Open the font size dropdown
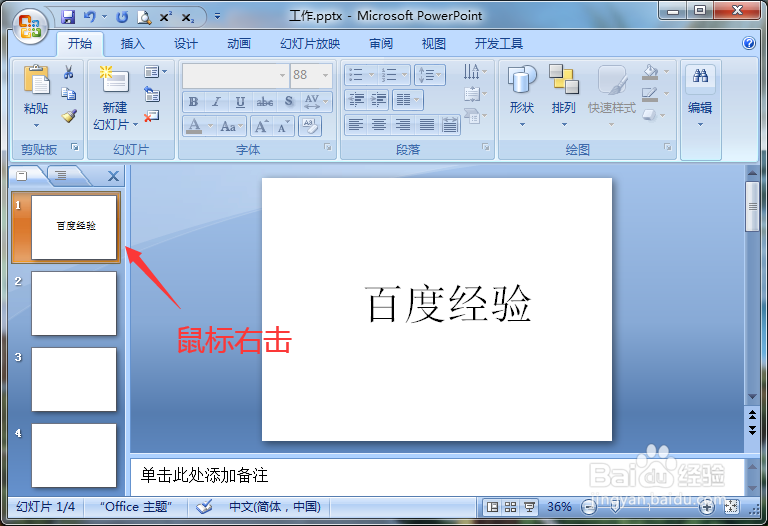 (325, 75)
